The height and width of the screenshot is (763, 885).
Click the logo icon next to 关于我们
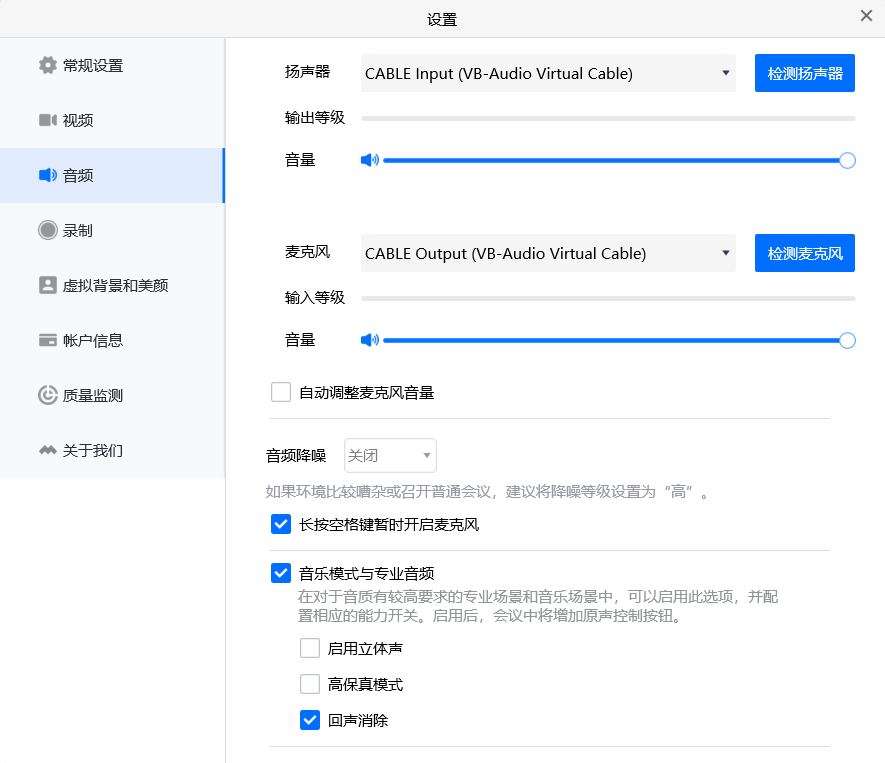click(47, 451)
